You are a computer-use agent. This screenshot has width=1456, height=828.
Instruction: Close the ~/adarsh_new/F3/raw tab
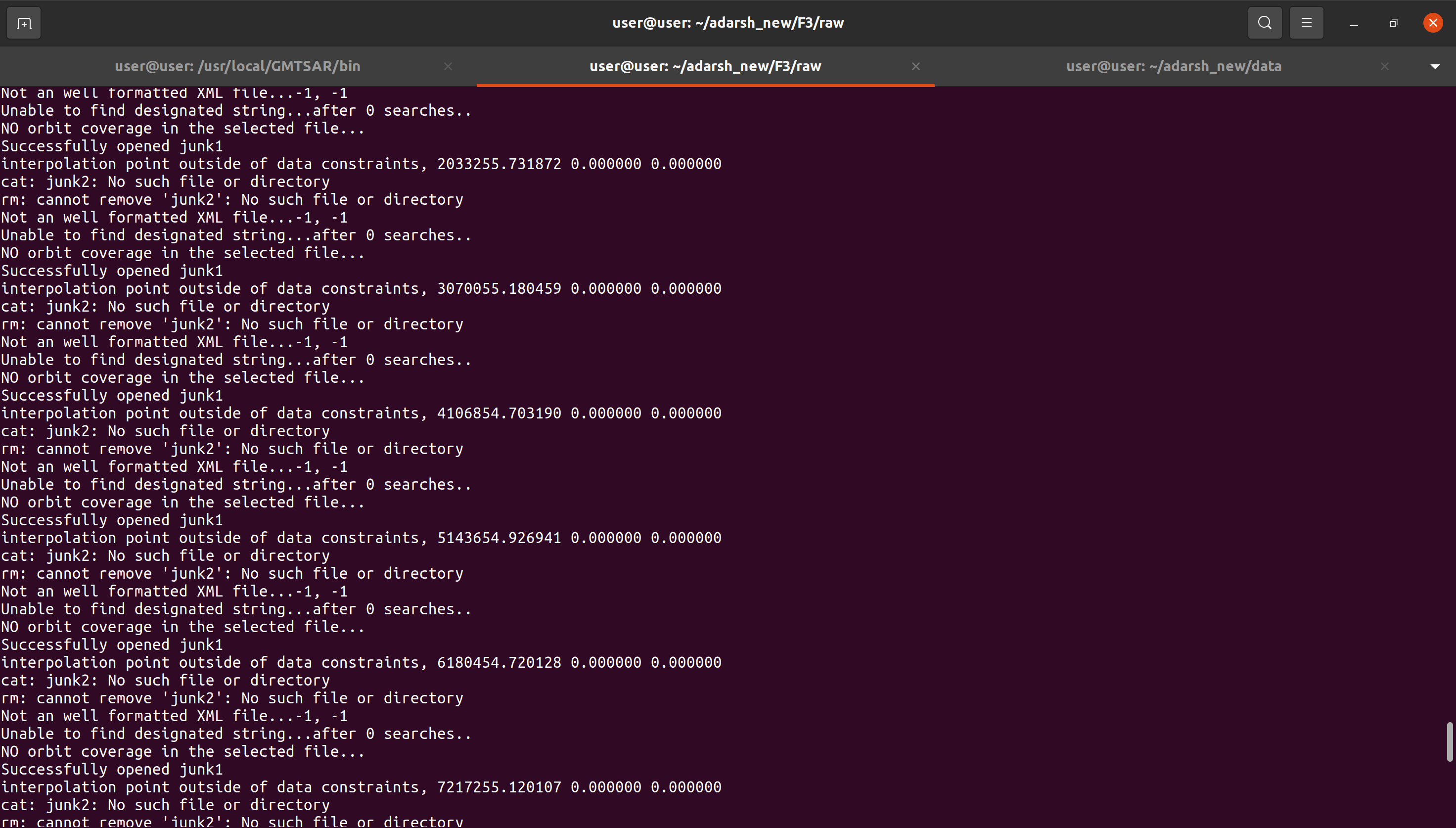pos(915,66)
